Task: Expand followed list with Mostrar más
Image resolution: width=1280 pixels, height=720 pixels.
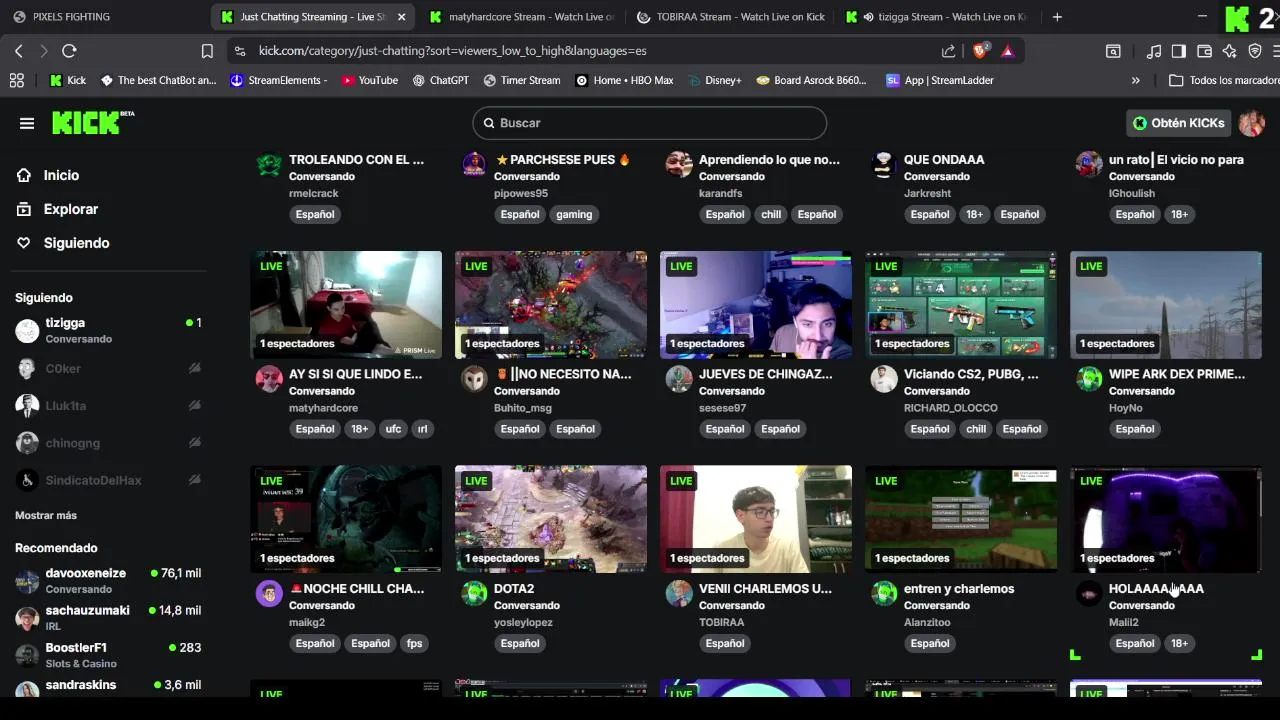Action: (x=46, y=515)
